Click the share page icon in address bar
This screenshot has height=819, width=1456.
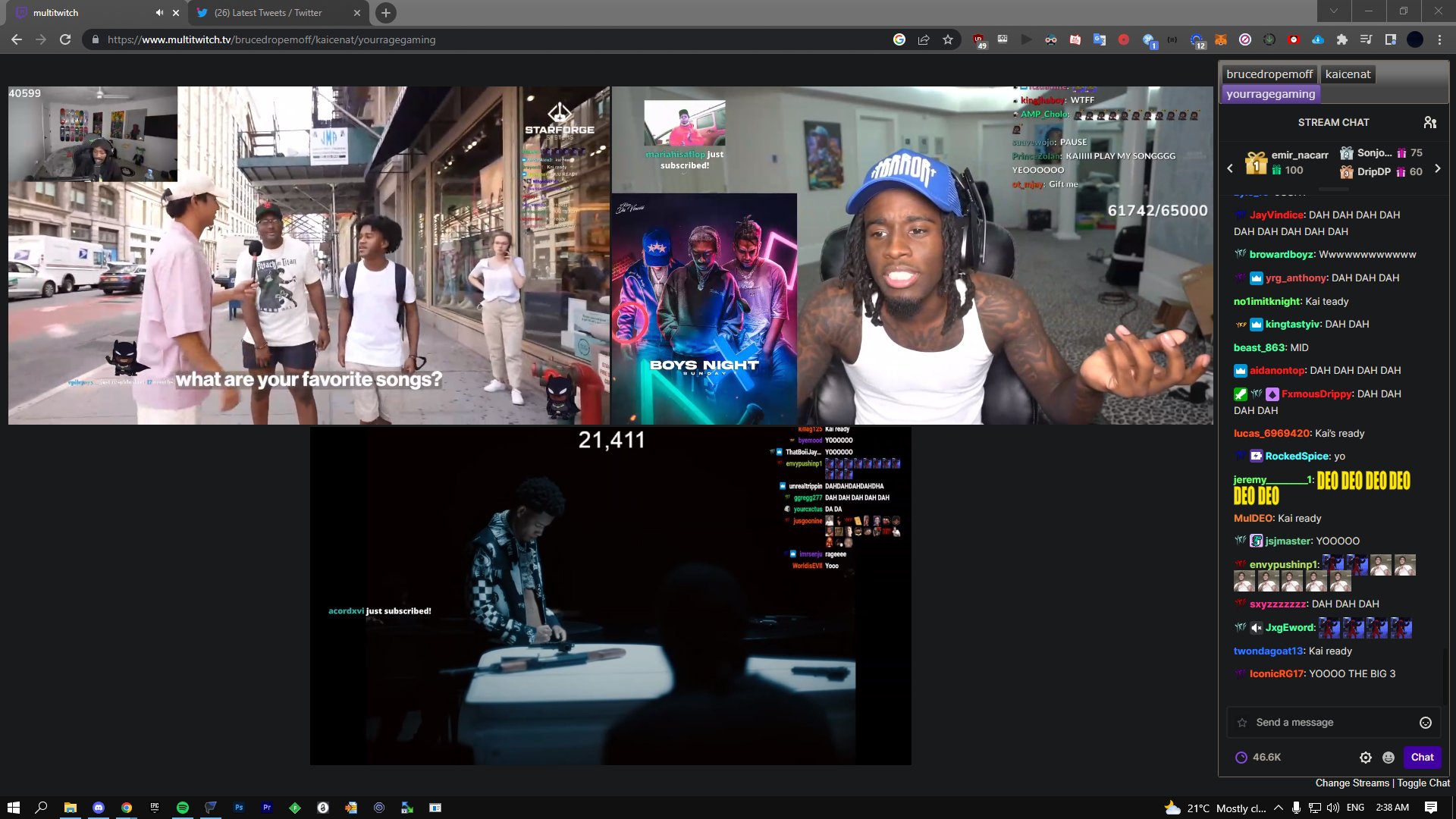tap(924, 39)
